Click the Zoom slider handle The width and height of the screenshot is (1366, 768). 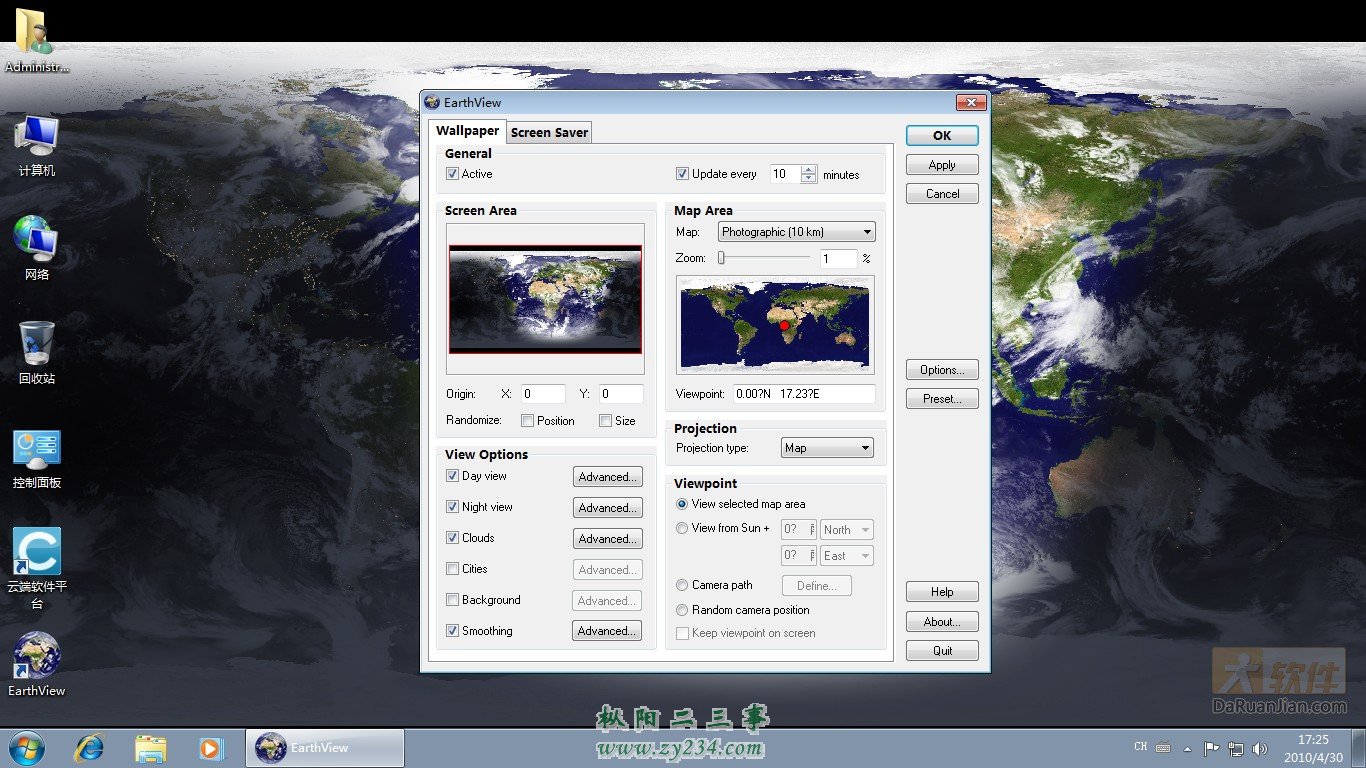coord(721,258)
